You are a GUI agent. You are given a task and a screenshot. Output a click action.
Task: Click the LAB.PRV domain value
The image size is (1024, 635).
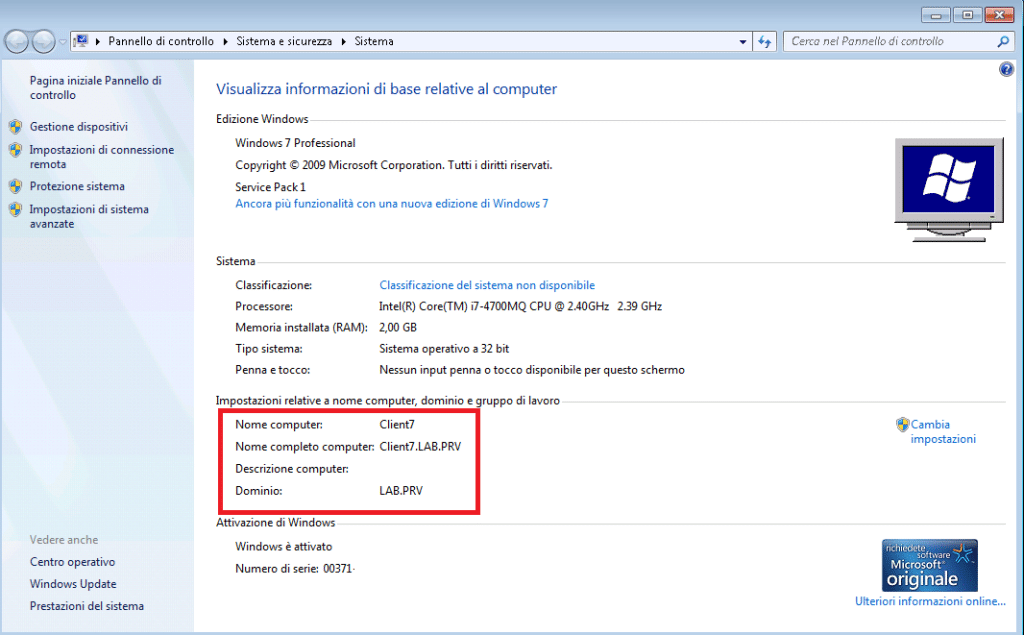point(401,491)
